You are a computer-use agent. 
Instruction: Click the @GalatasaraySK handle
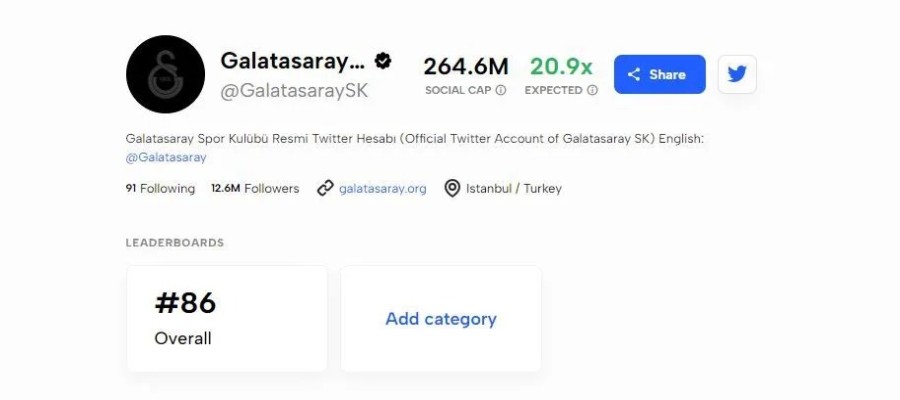point(294,91)
